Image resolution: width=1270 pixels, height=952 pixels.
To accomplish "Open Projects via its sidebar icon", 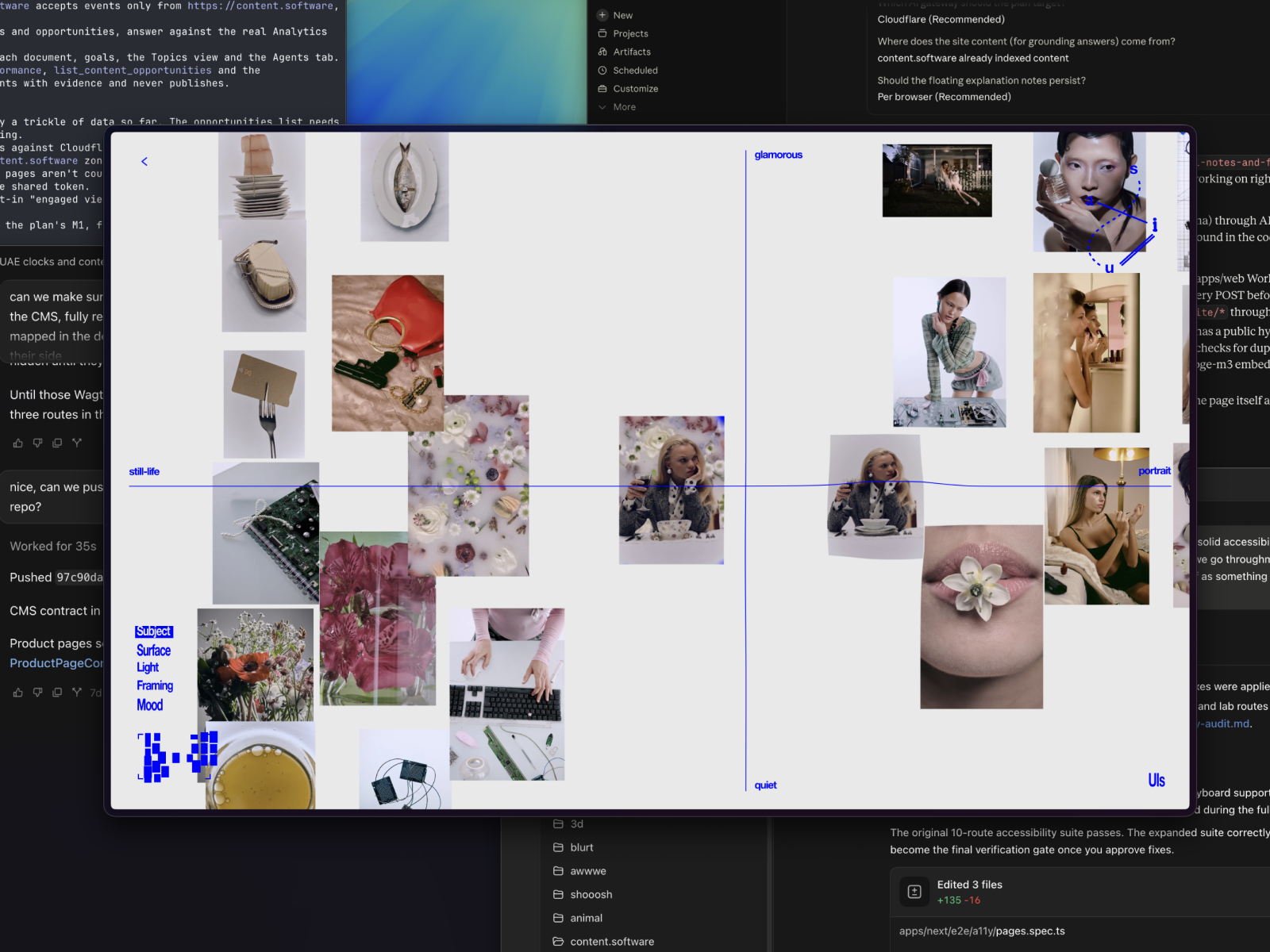I will coord(602,33).
